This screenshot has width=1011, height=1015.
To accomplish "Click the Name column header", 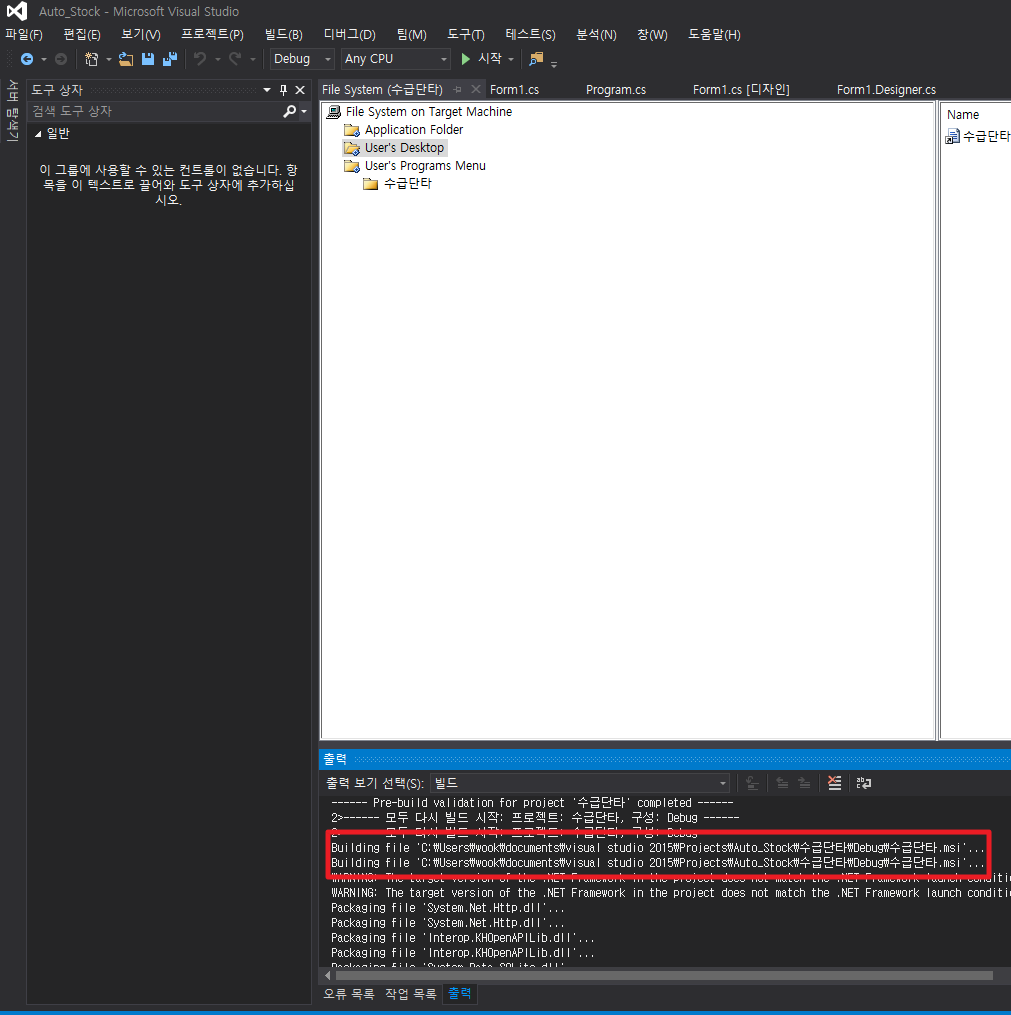I will pos(962,115).
